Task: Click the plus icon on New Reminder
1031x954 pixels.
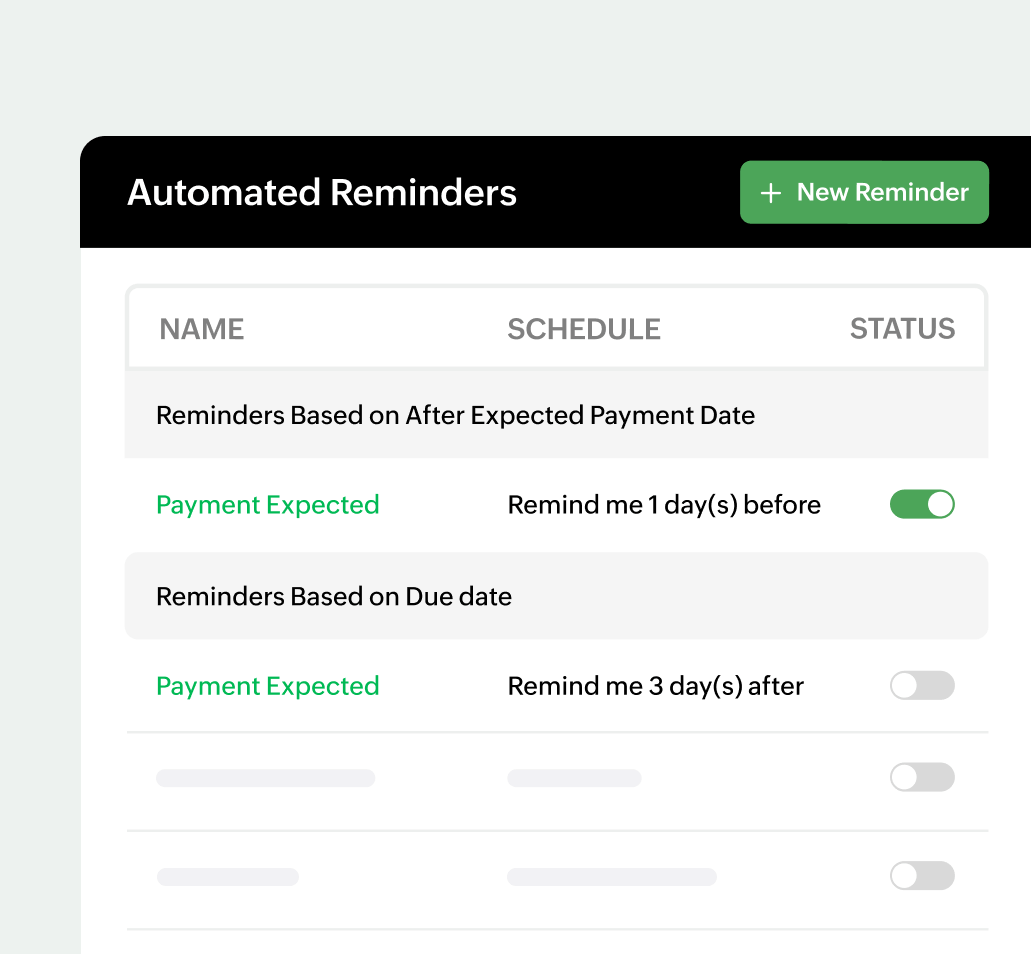Action: coord(770,193)
